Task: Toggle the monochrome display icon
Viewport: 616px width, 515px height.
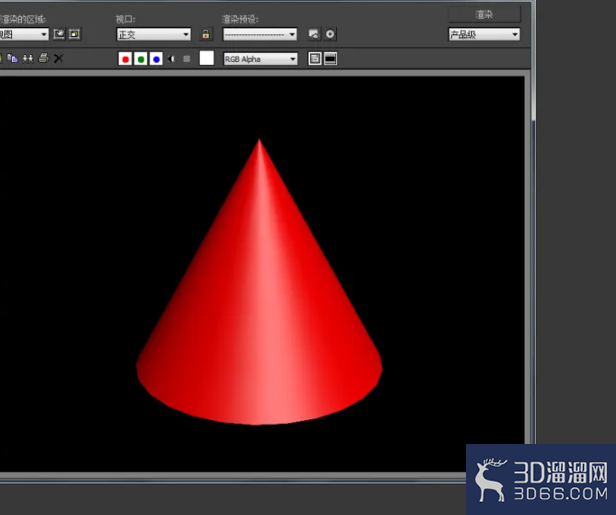Action: coord(187,59)
